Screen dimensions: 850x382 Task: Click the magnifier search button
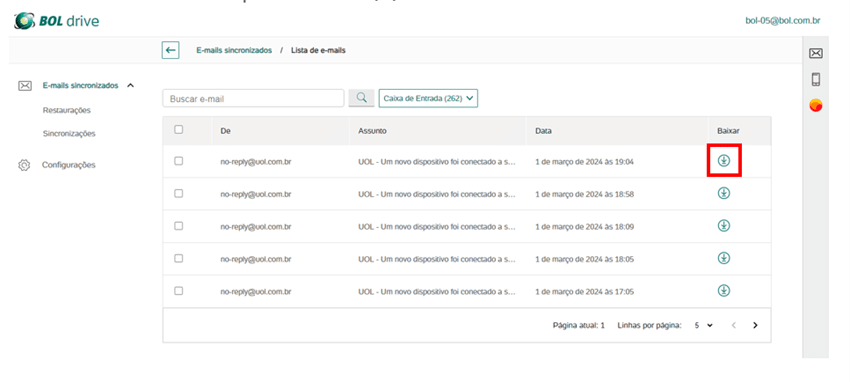[x=361, y=98]
